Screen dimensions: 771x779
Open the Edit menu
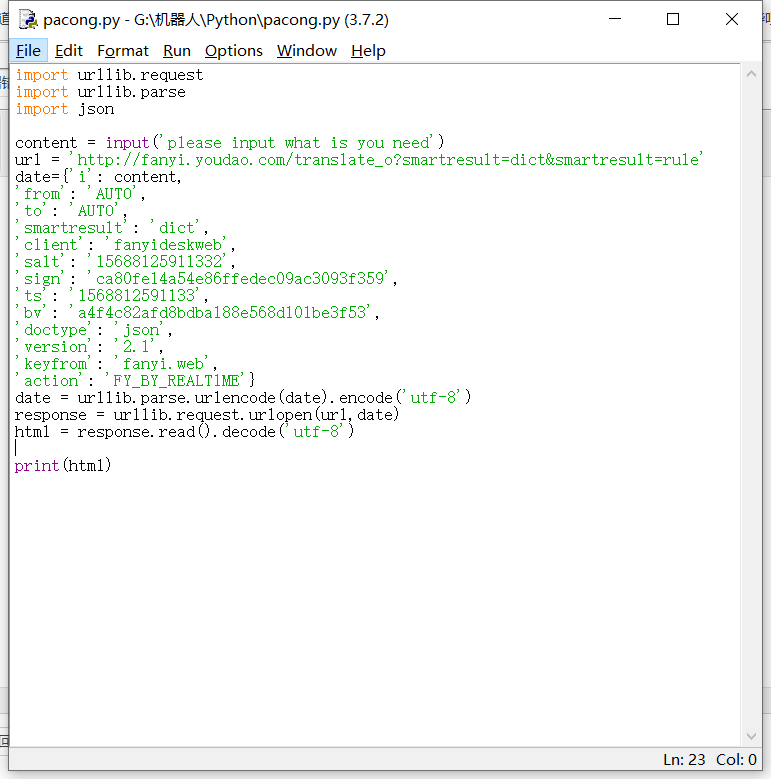pyautogui.click(x=69, y=51)
